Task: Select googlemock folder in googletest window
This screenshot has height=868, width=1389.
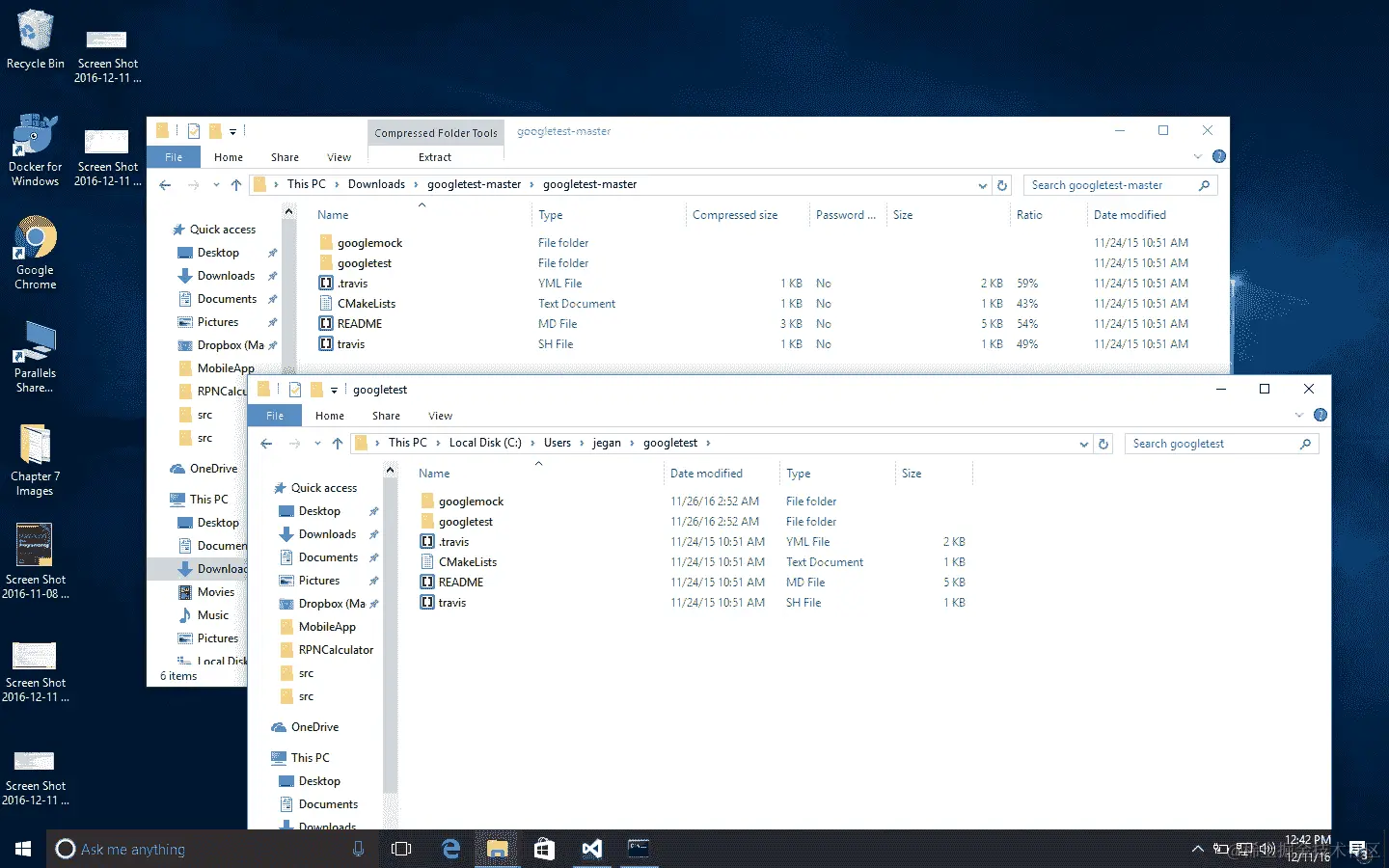Action: (x=462, y=502)
